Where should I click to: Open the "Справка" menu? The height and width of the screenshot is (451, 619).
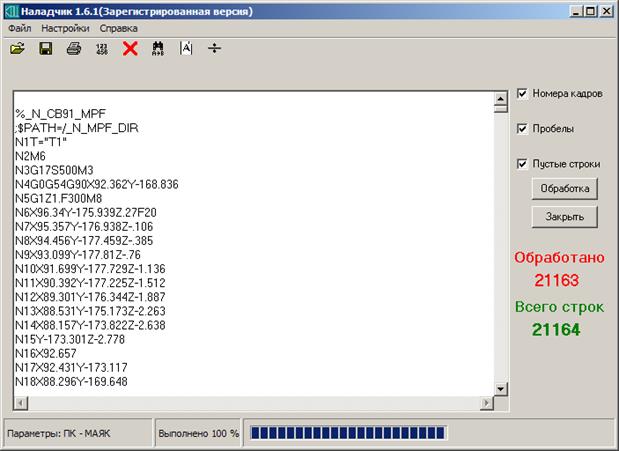tap(119, 29)
